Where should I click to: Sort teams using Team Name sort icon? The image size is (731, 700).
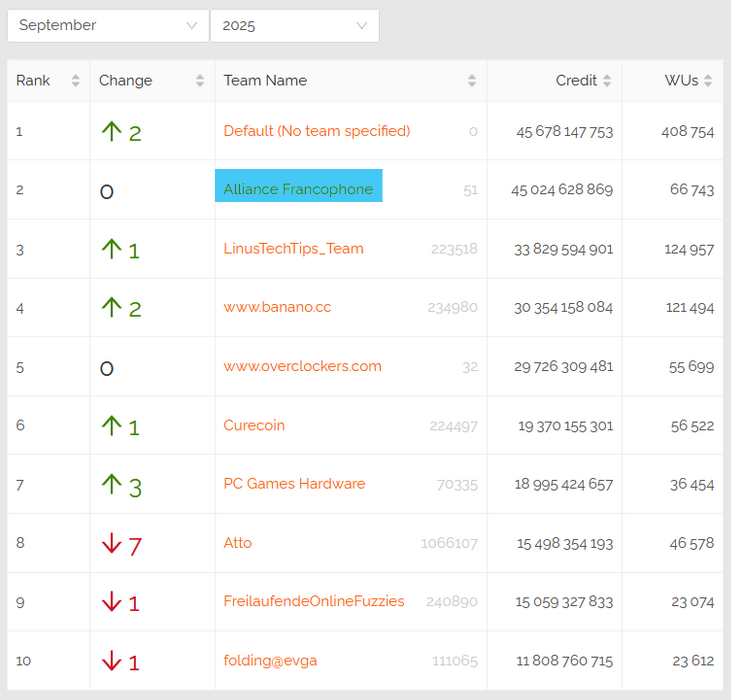472,81
